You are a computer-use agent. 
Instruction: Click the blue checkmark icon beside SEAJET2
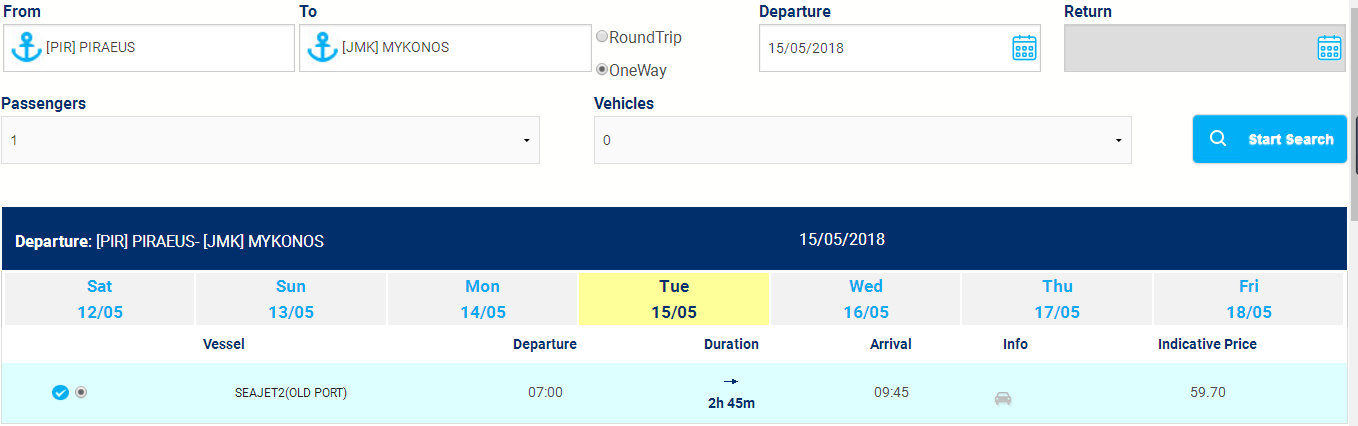tap(60, 393)
